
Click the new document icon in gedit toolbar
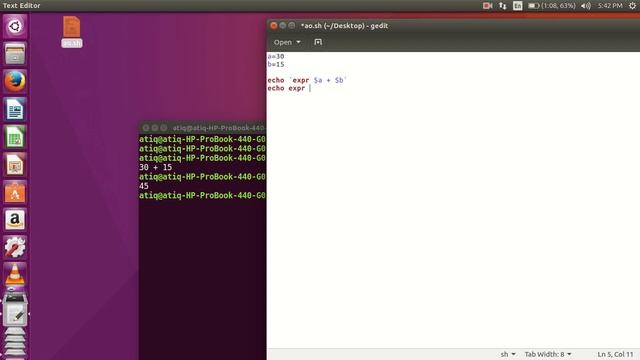(318, 42)
